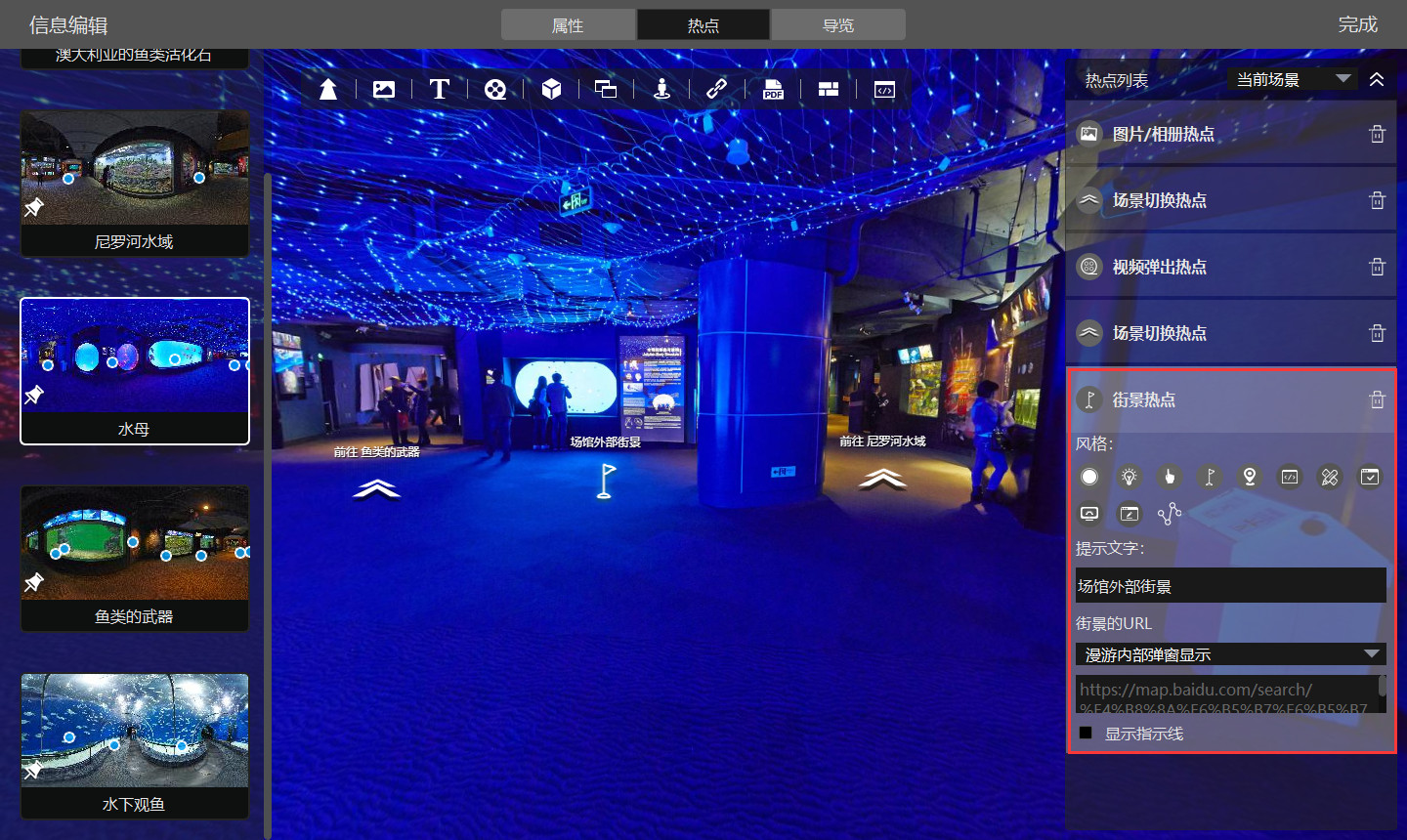Viewport: 1407px width, 840px height.
Task: Pick the lightbulb style icon
Action: pyautogui.click(x=1130, y=477)
